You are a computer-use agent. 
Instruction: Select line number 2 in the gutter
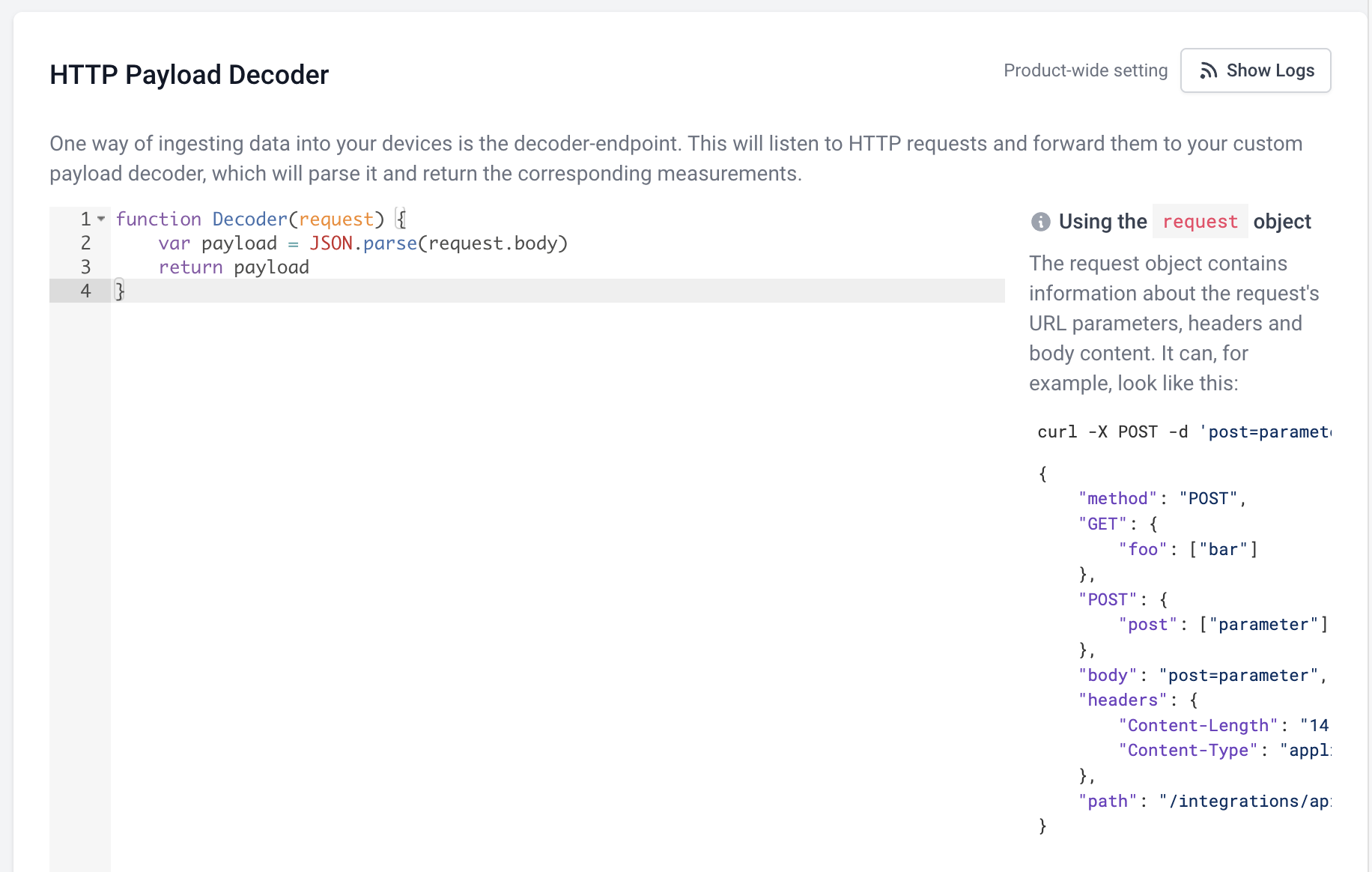coord(85,243)
